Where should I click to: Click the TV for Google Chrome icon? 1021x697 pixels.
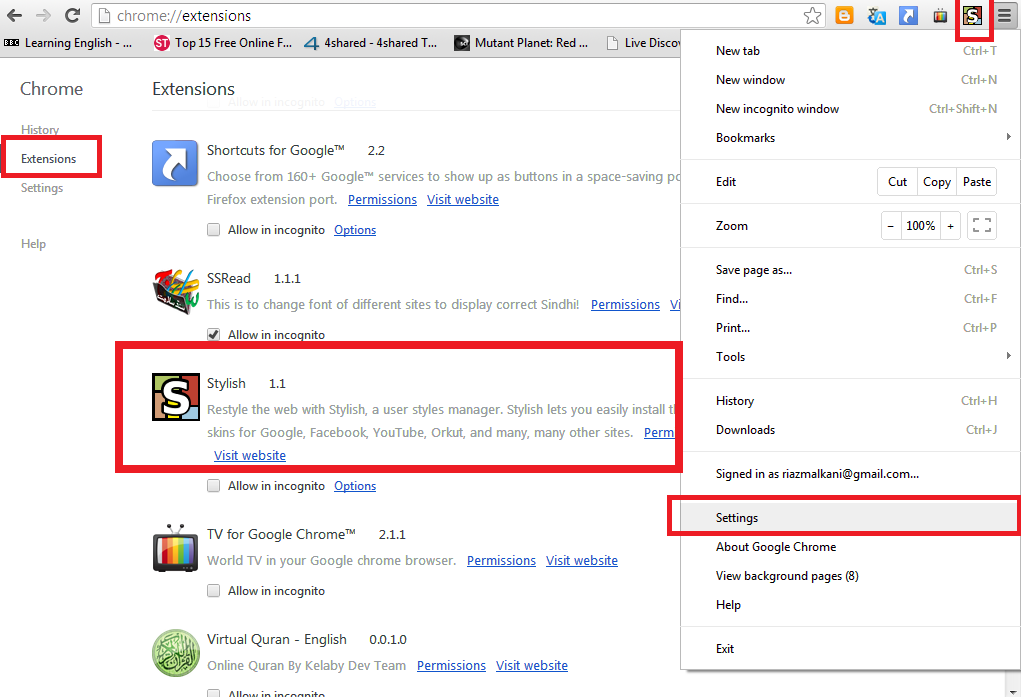point(175,548)
